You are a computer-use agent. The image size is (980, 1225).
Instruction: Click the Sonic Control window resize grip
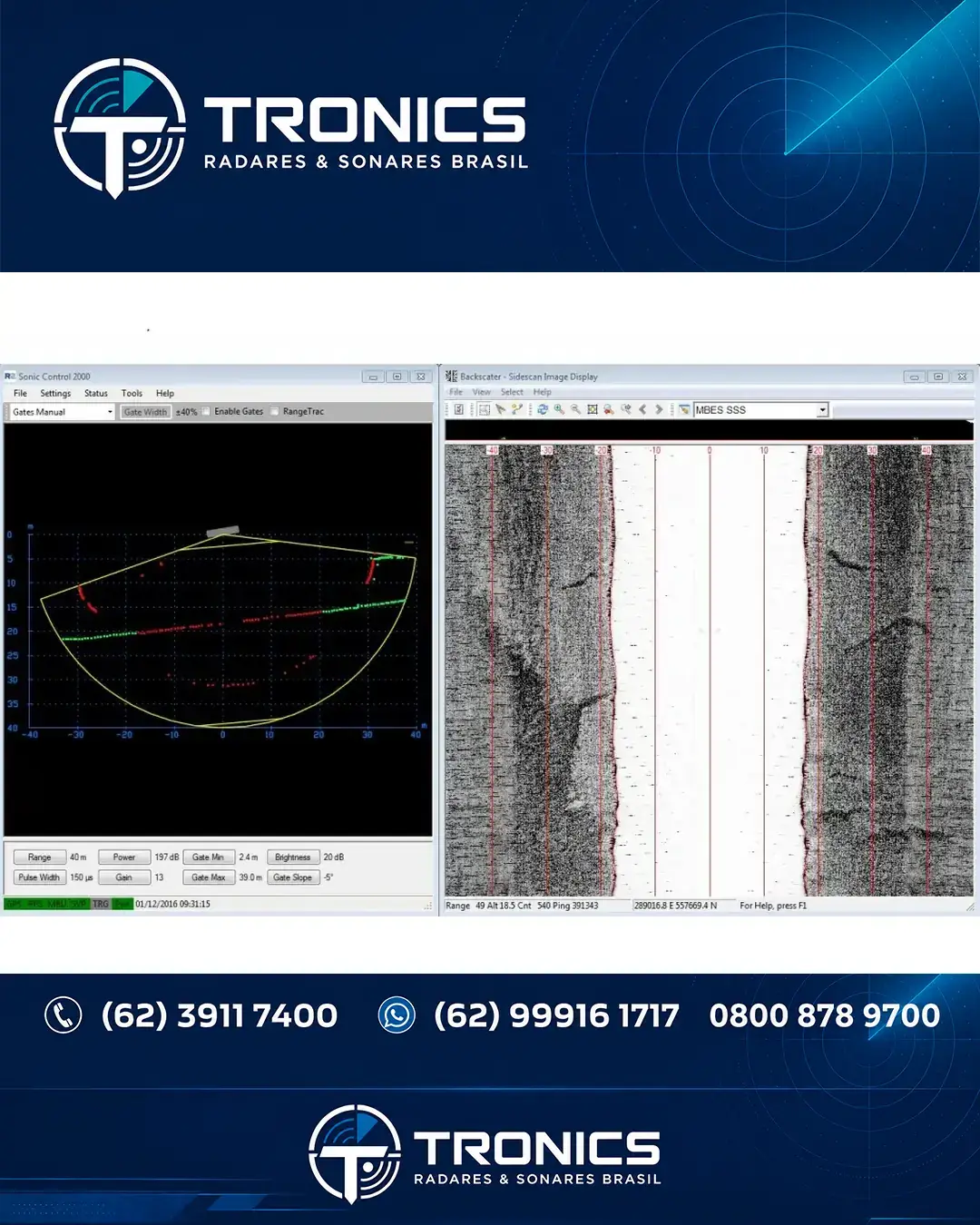click(x=427, y=905)
